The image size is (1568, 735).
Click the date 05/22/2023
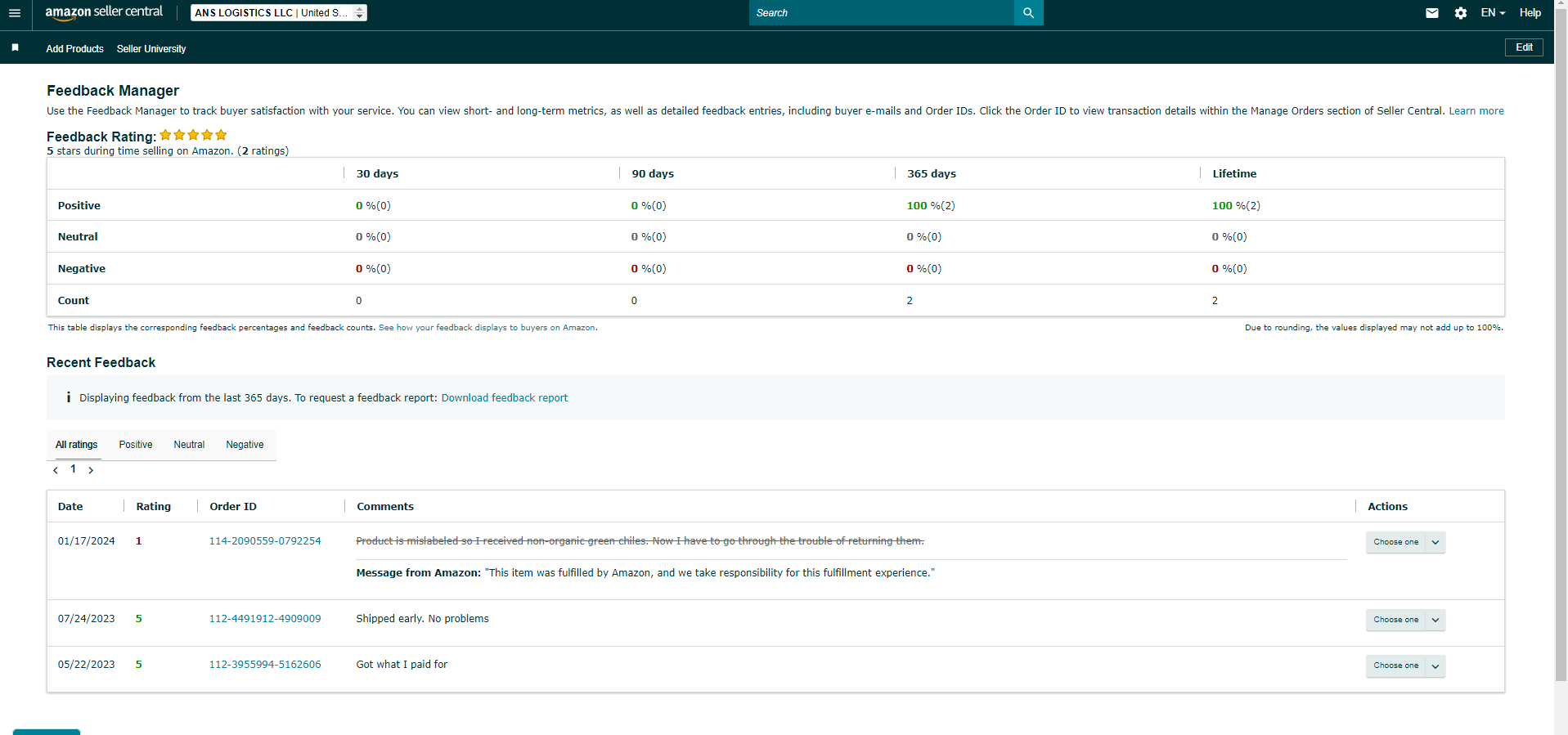click(87, 665)
